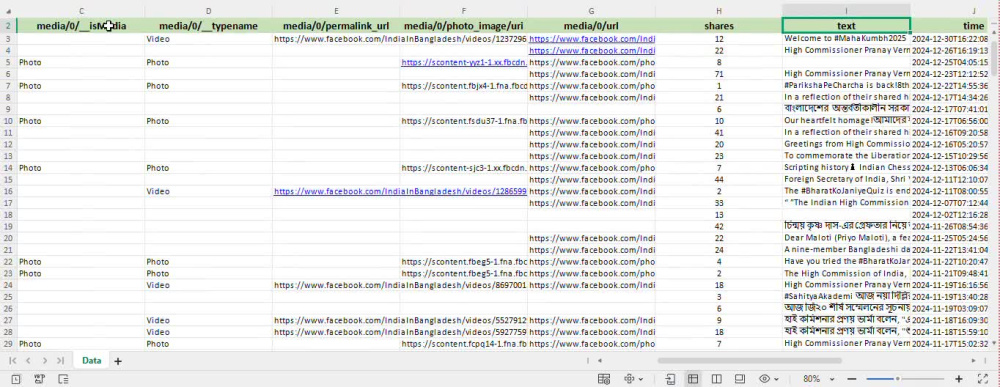
Task: Click the shares value 42 in row 19
Action: pyautogui.click(x=719, y=226)
